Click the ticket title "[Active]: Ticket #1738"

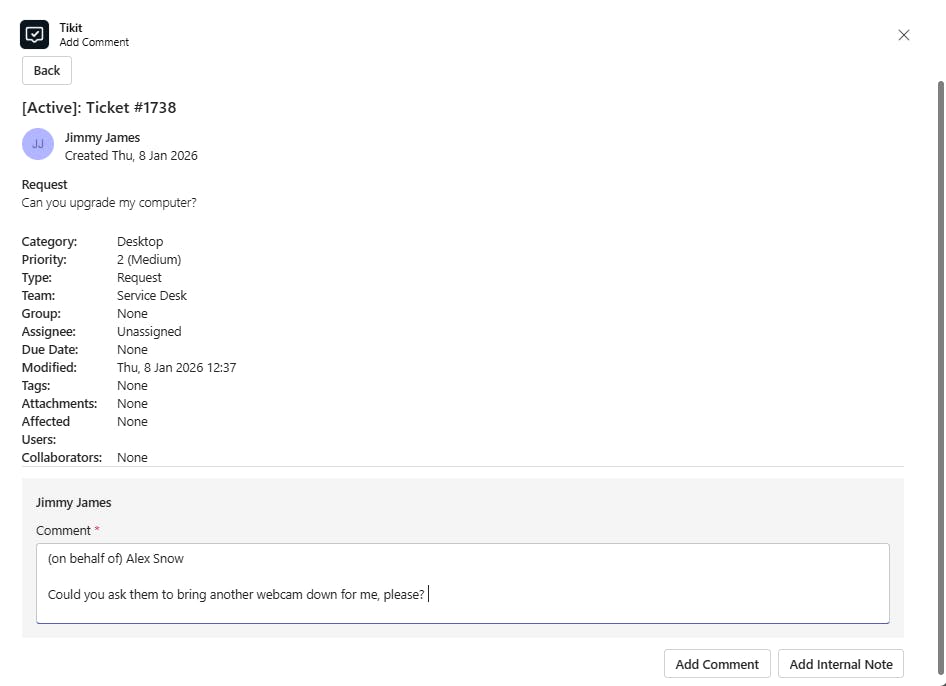99,108
